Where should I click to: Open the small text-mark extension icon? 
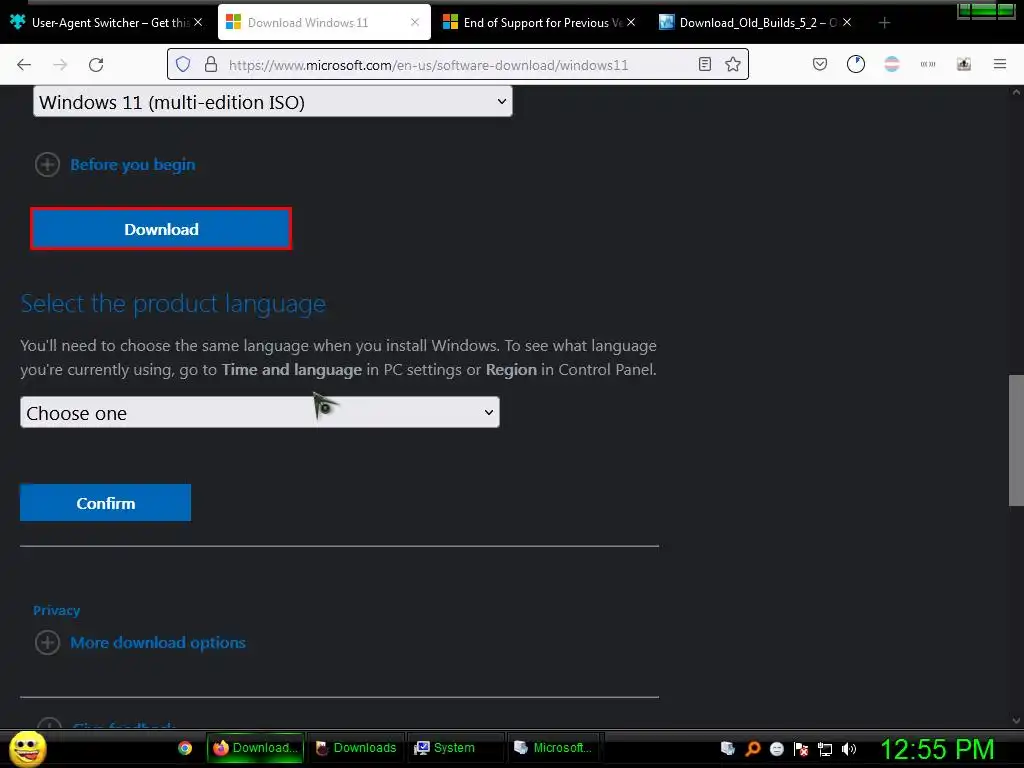(927, 64)
